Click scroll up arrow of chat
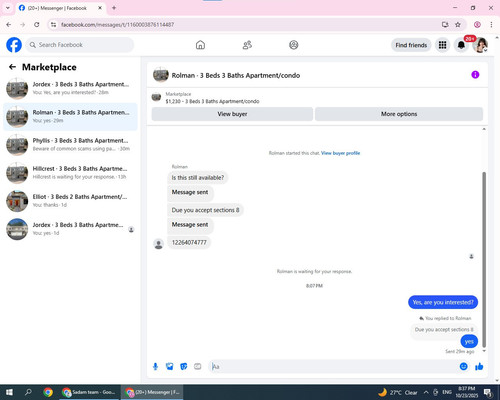This screenshot has height=400, width=500. (484, 129)
